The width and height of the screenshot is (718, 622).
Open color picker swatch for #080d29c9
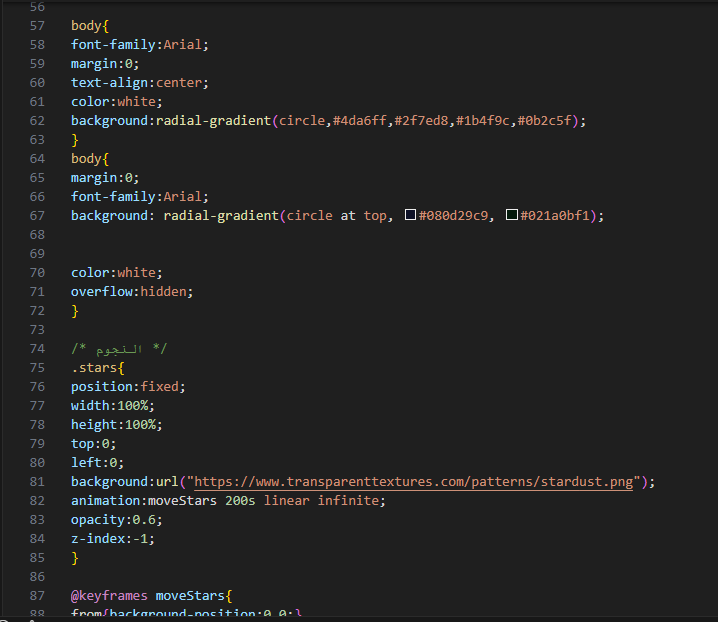[410, 214]
